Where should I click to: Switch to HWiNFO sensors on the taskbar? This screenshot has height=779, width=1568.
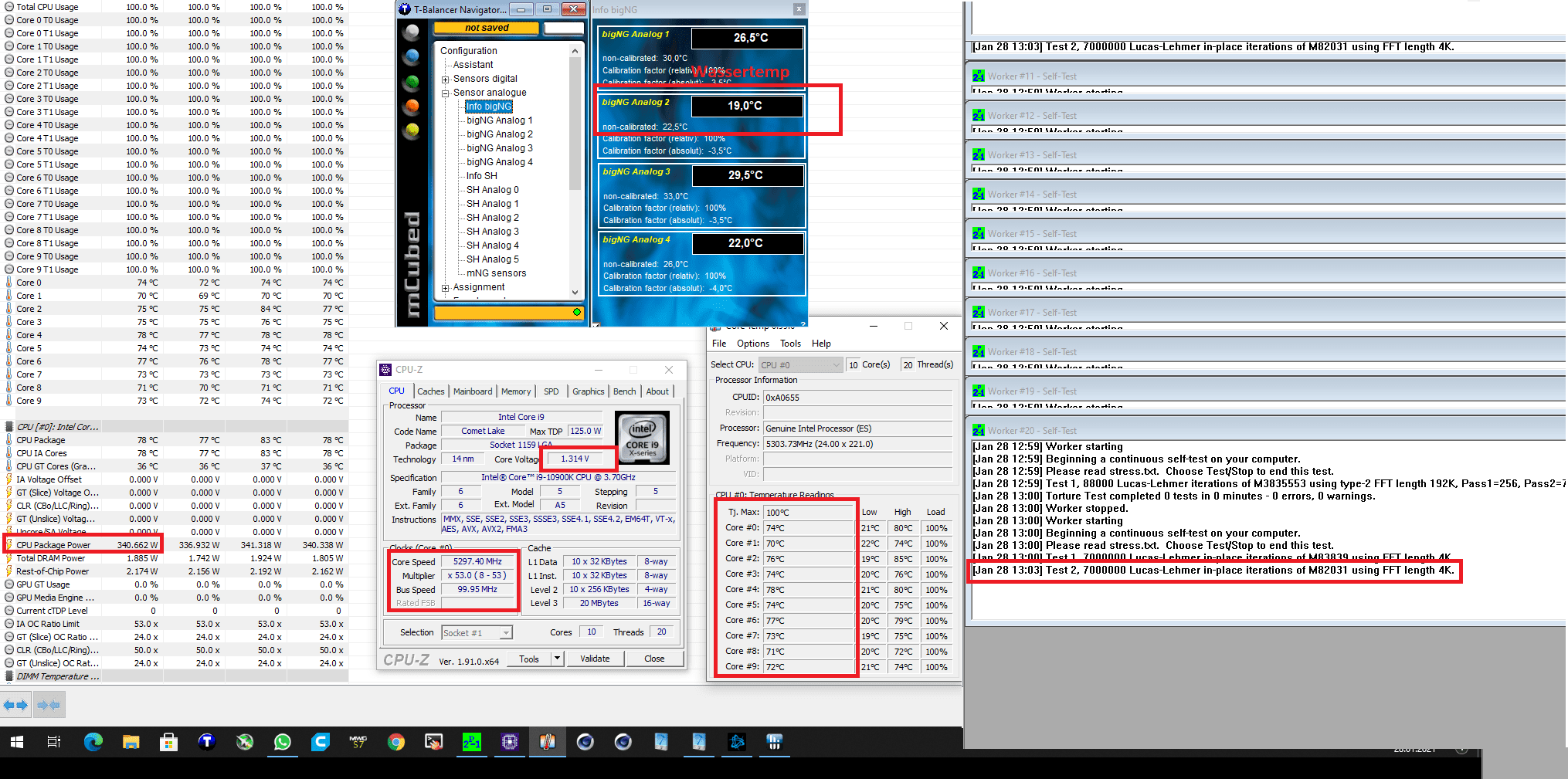point(775,742)
